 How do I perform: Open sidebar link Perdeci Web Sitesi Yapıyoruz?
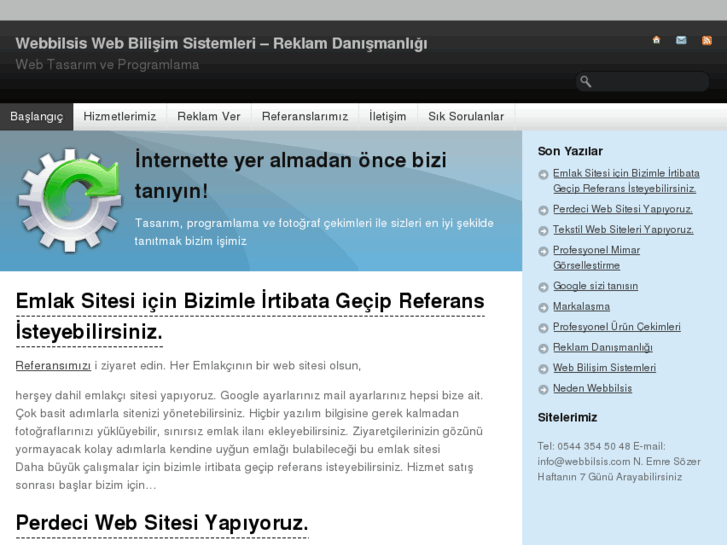coord(623,209)
